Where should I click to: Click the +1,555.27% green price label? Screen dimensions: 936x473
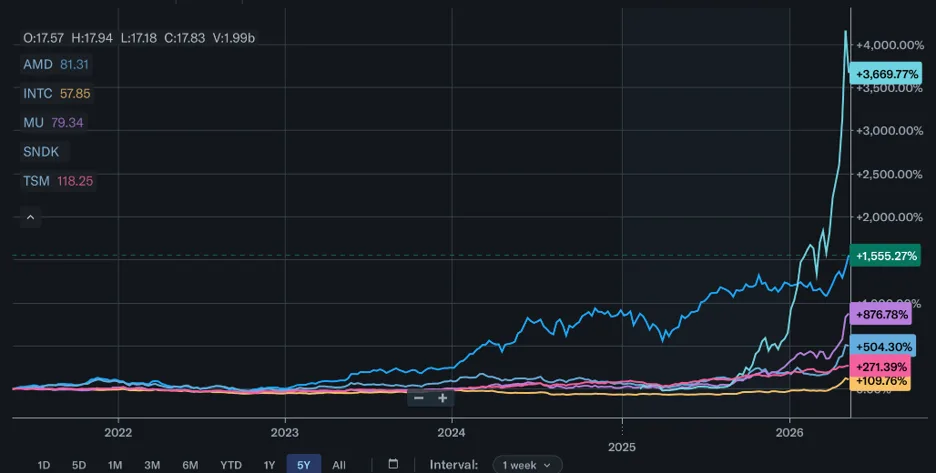click(x=885, y=256)
